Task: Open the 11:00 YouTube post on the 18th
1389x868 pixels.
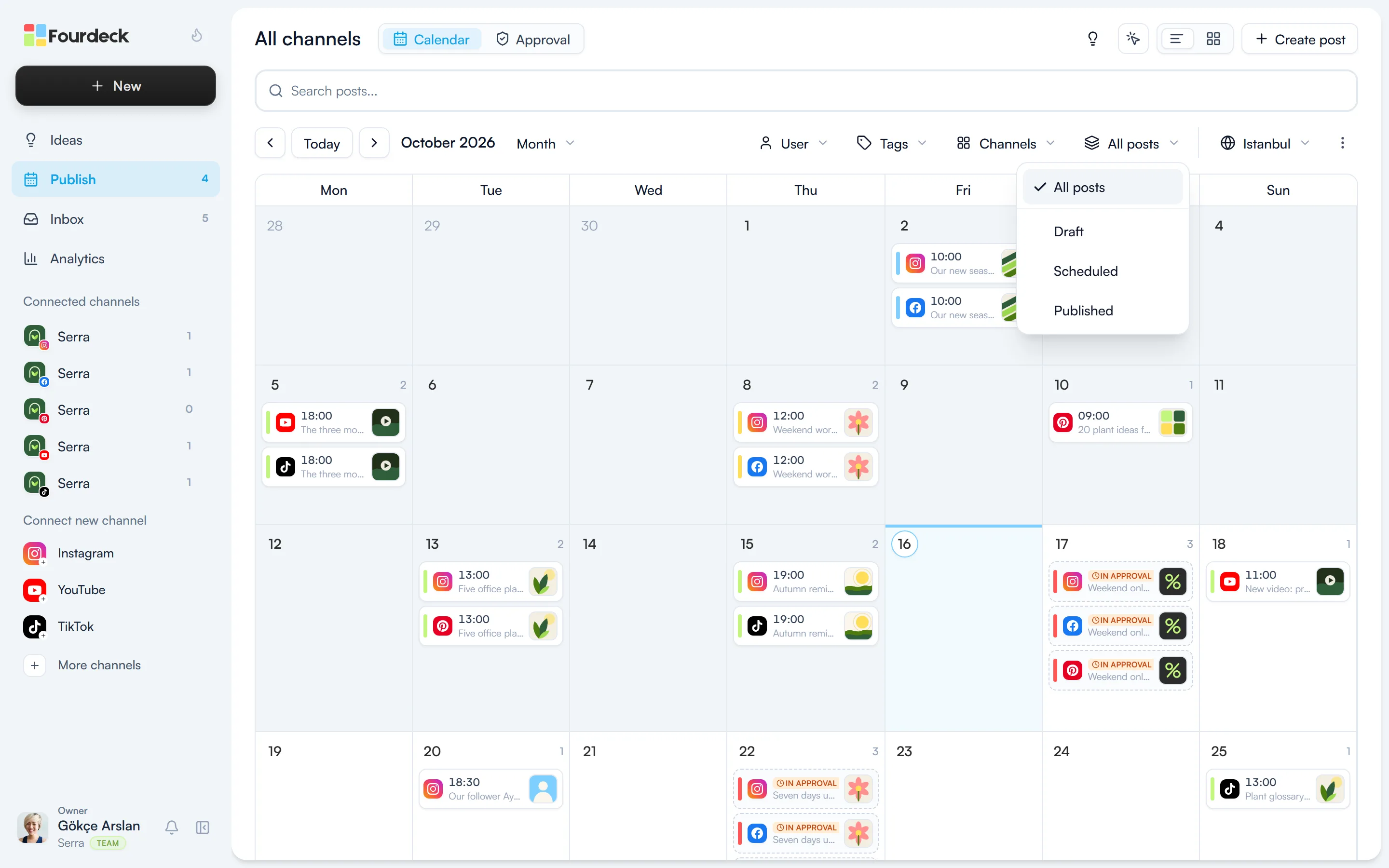Action: tap(1278, 582)
